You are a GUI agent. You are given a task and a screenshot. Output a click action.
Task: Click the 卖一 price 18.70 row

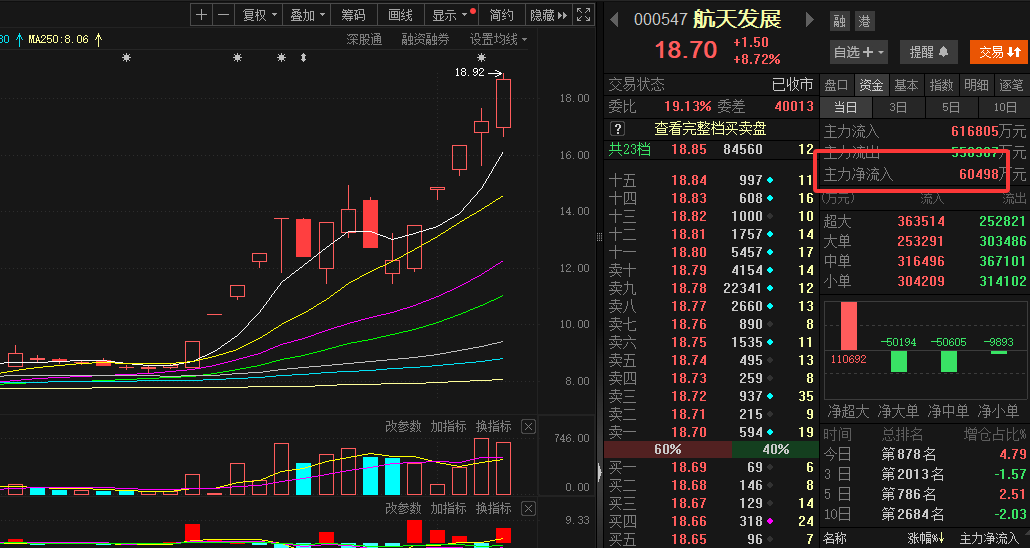pos(711,432)
